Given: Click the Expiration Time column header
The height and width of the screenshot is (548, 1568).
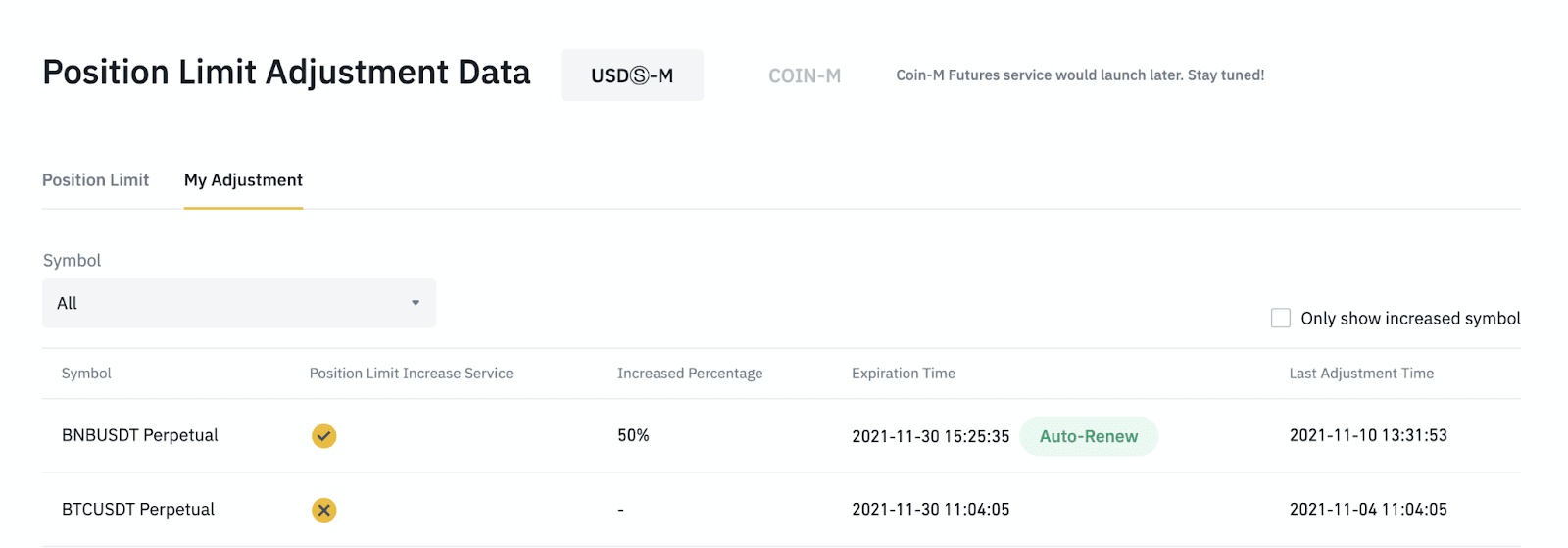Looking at the screenshot, I should click(904, 374).
